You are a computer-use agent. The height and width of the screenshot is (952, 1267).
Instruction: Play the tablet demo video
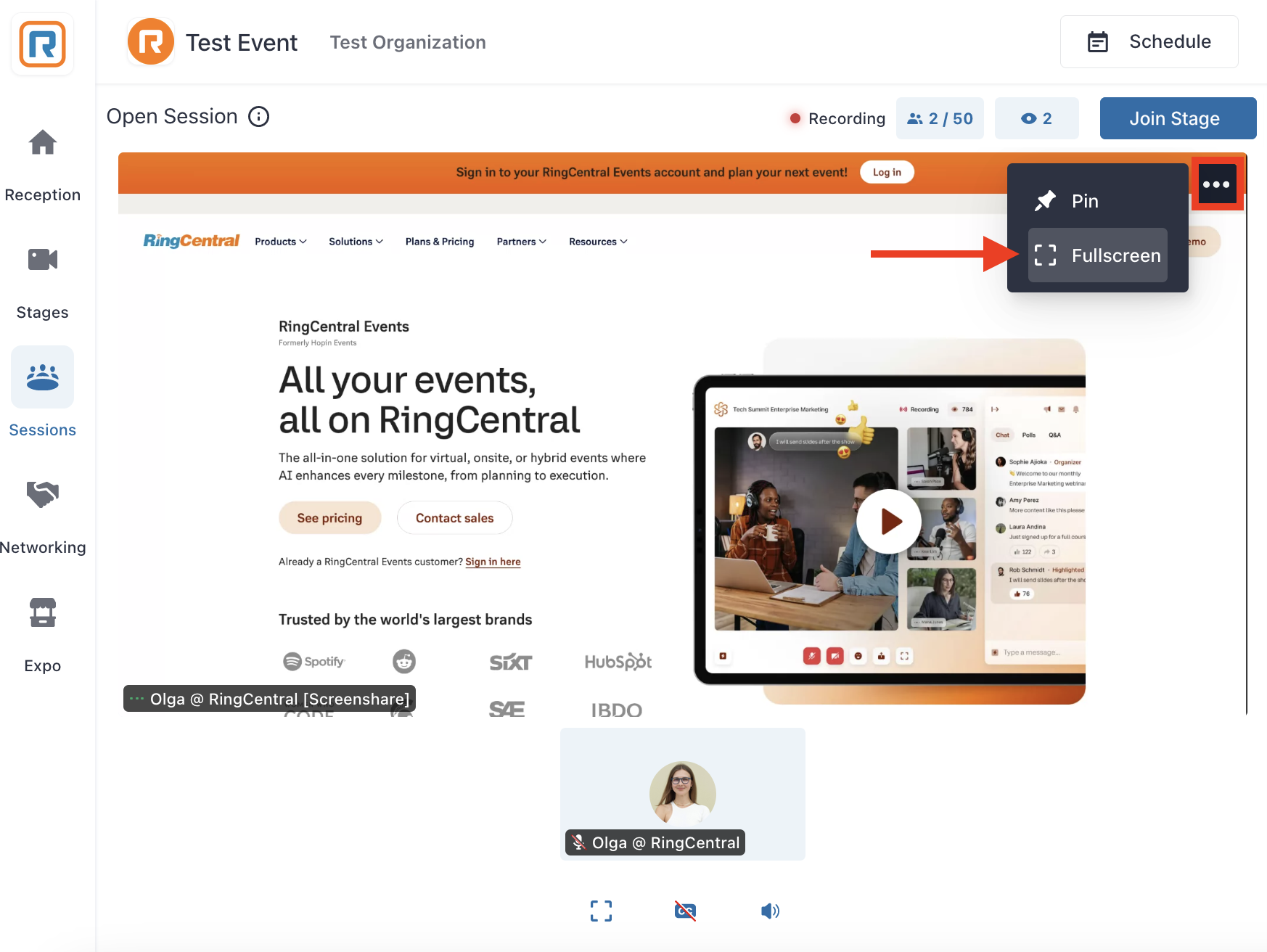click(889, 521)
